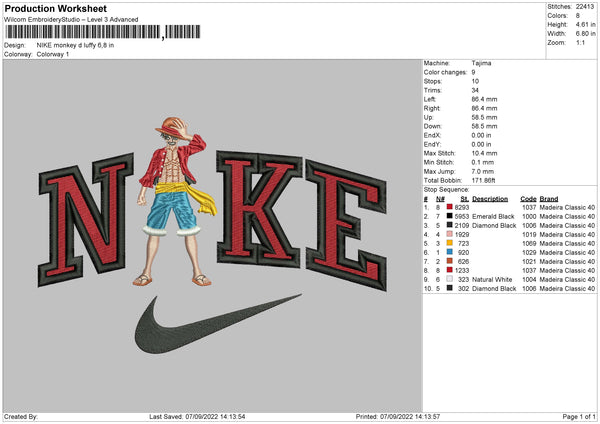Click the Description column header
The height and width of the screenshot is (424, 600).
490,199
